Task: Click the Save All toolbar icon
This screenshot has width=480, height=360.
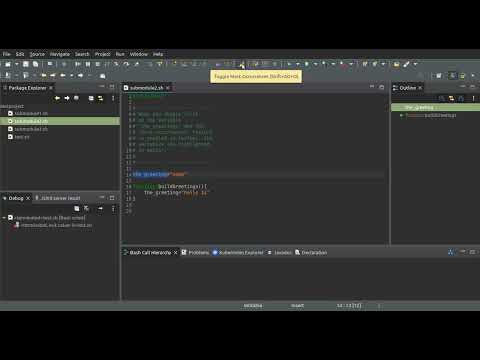Action: [x=35, y=64]
